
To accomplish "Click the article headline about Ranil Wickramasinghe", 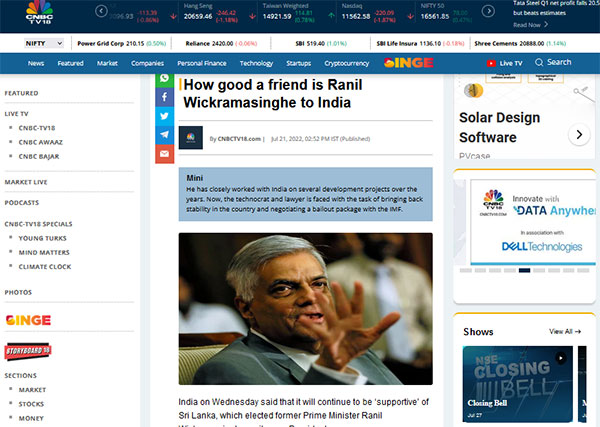I will coord(272,93).
